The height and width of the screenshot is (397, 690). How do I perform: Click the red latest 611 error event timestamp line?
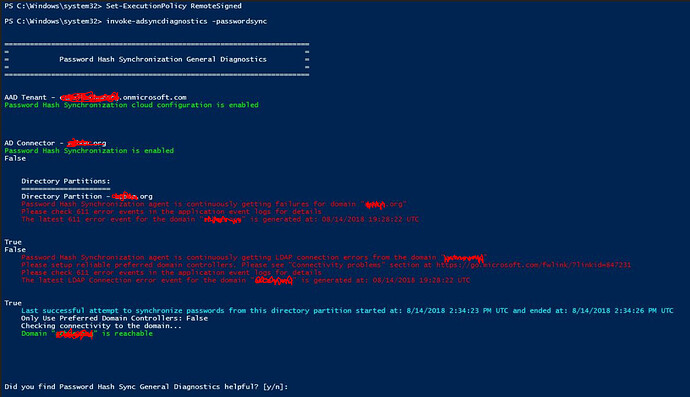tap(220, 219)
